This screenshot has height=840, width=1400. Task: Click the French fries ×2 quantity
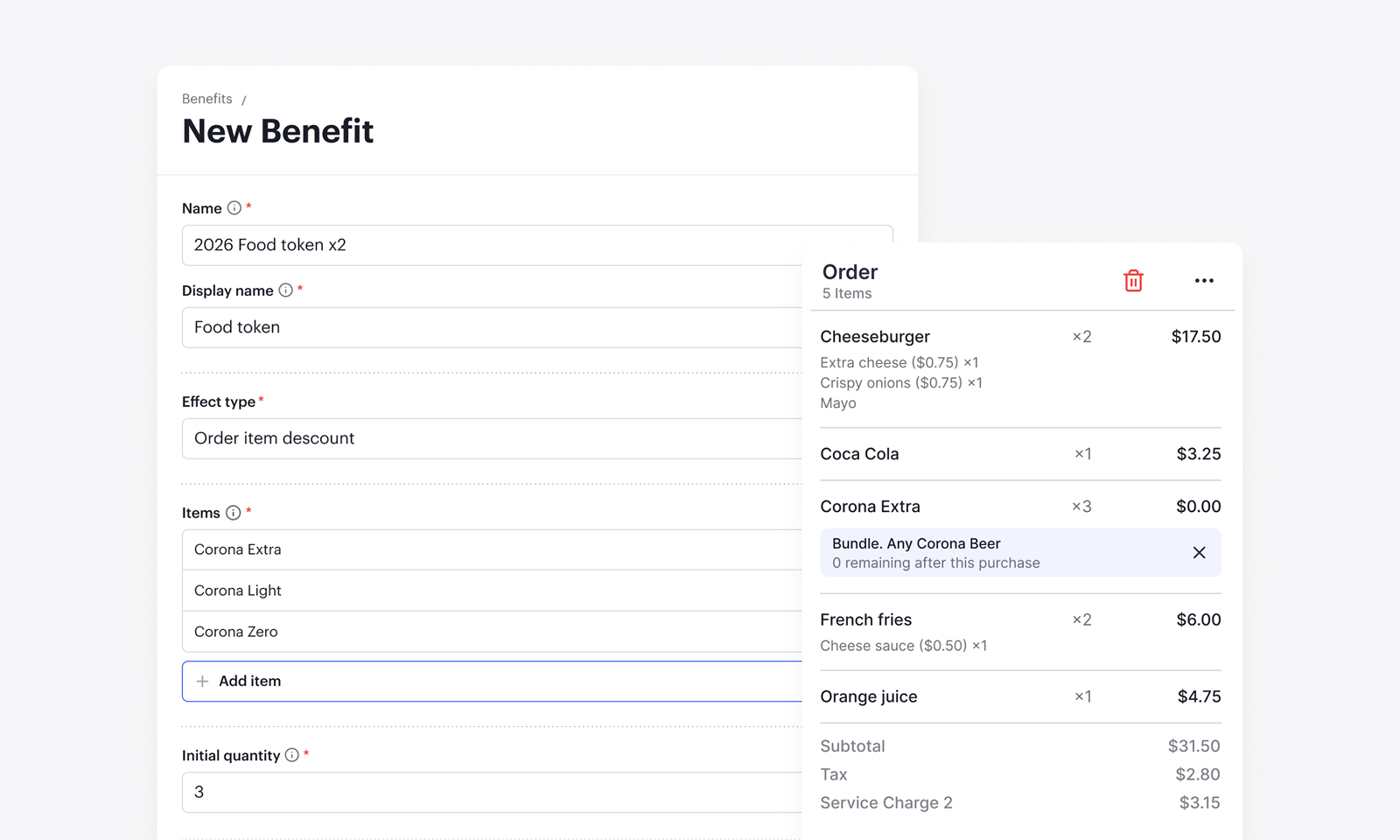[1082, 619]
